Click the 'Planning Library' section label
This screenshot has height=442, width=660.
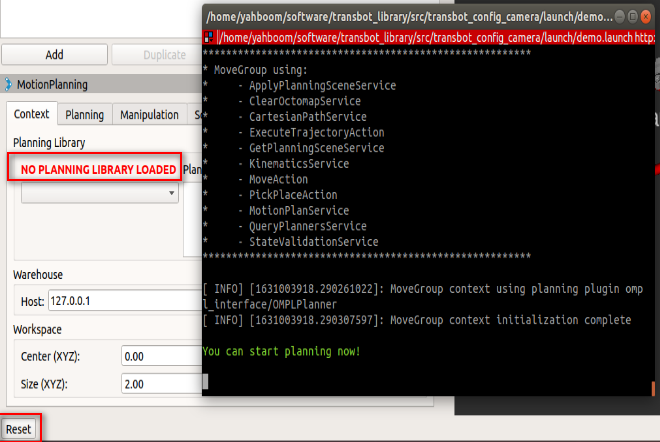coord(49,143)
